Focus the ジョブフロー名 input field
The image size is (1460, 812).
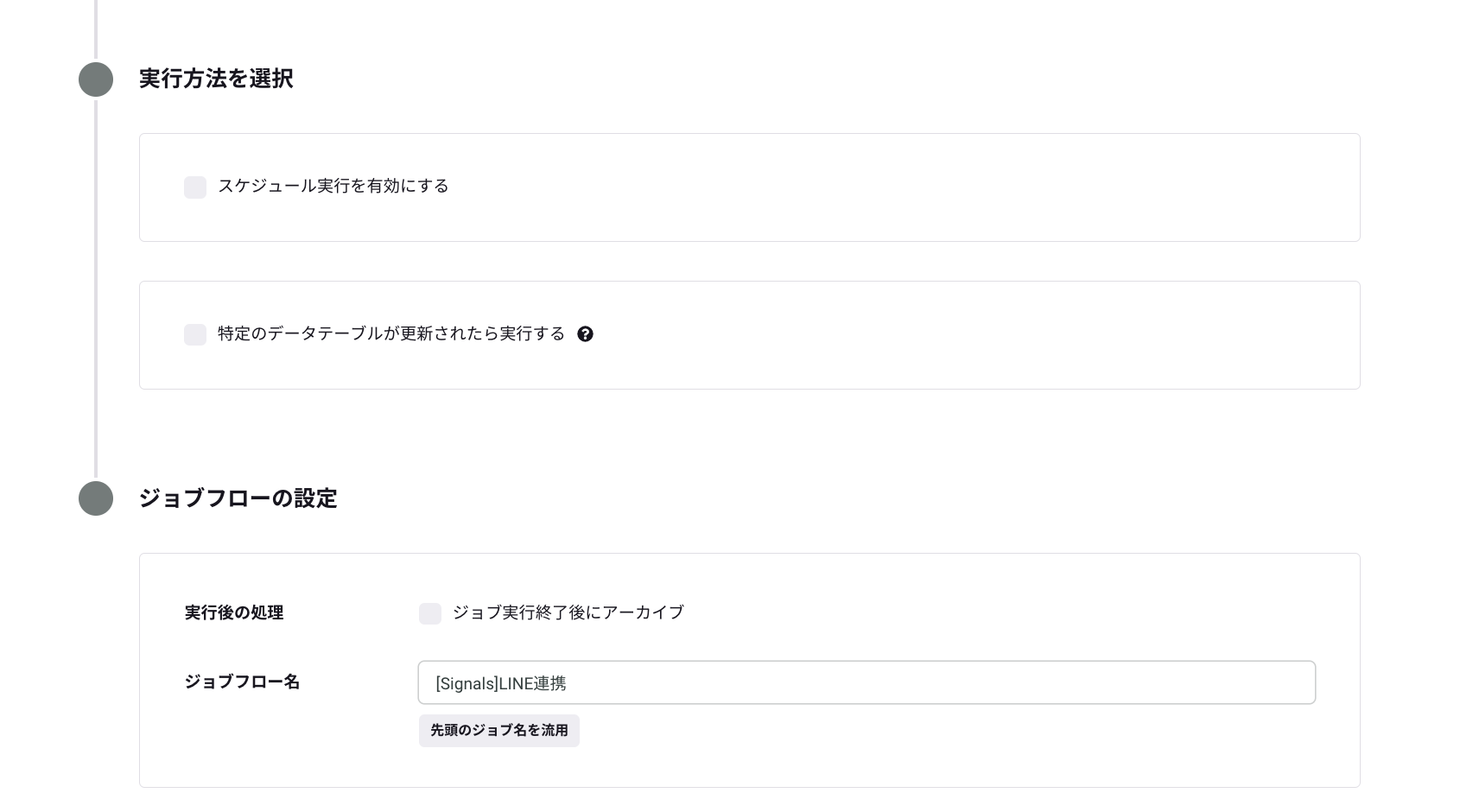point(866,682)
